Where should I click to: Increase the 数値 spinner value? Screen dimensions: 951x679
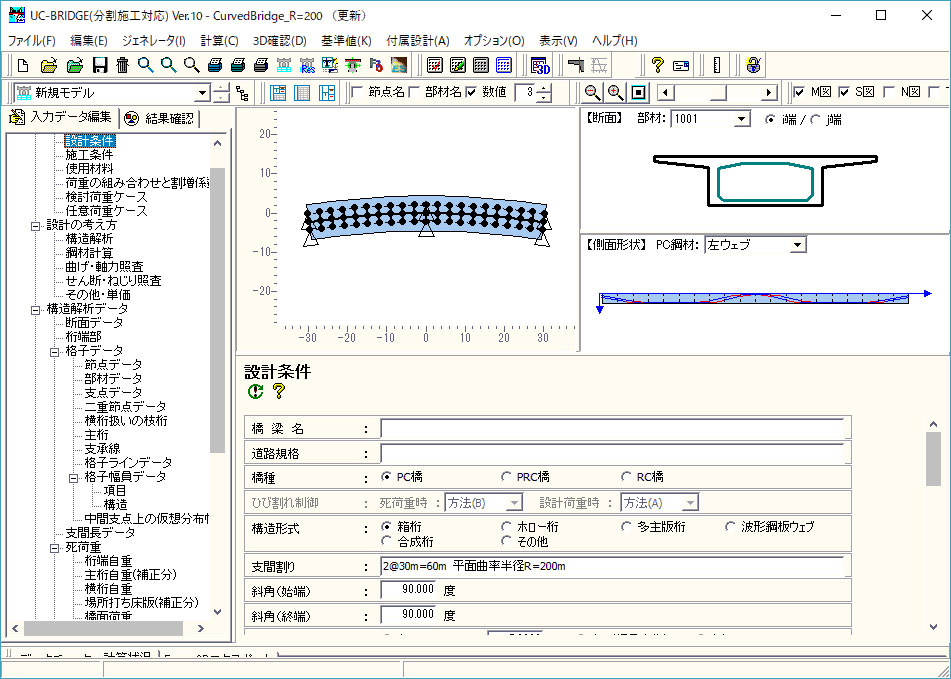(x=545, y=89)
